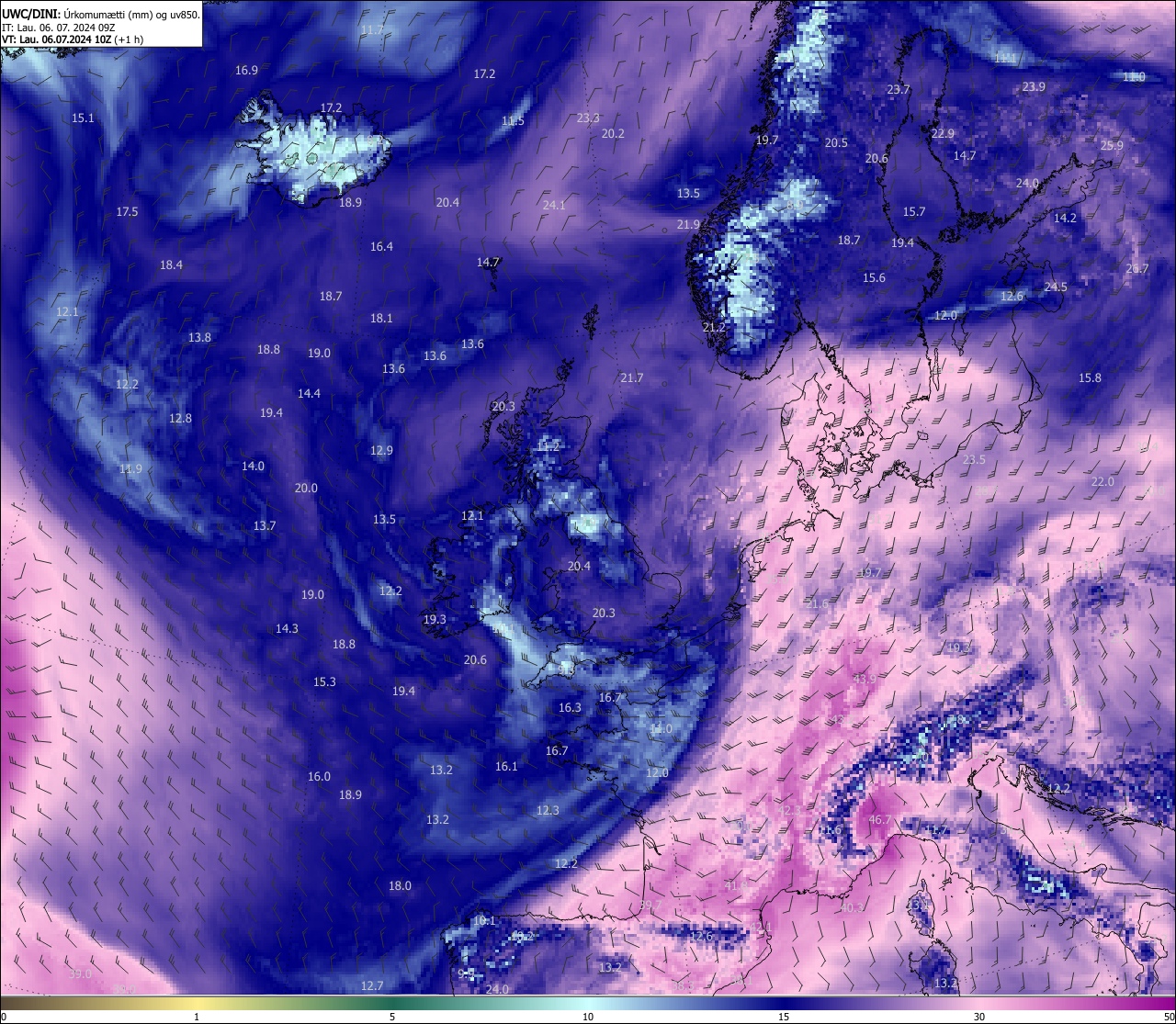
Task: Click the 18.1 value on the map
Action: tap(381, 318)
